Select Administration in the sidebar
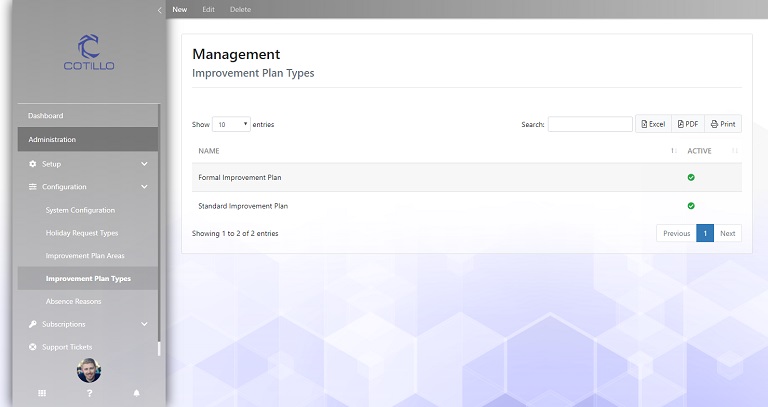This screenshot has width=768, height=407. [x=88, y=140]
